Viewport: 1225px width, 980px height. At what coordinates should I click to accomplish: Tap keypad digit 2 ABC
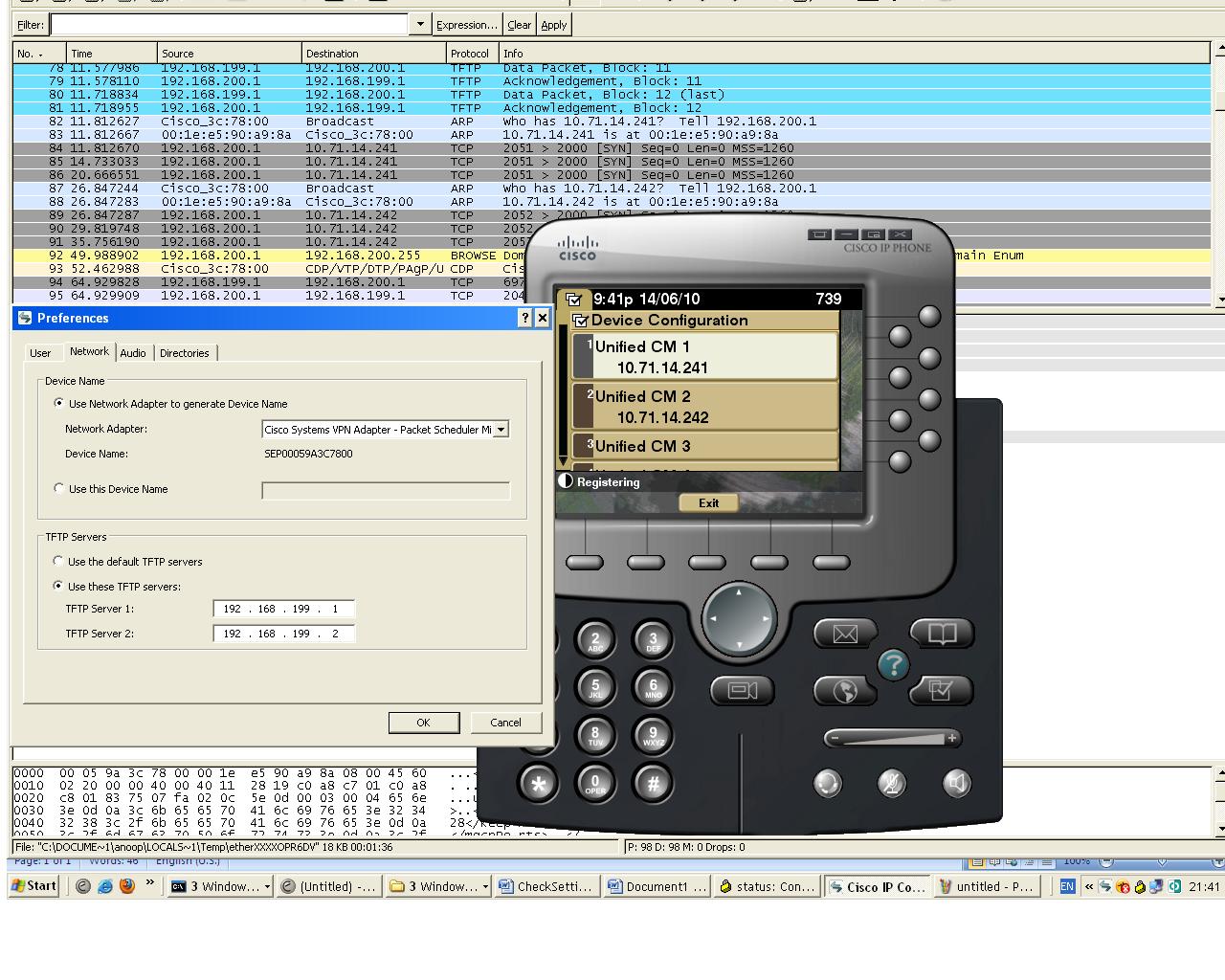pos(594,639)
